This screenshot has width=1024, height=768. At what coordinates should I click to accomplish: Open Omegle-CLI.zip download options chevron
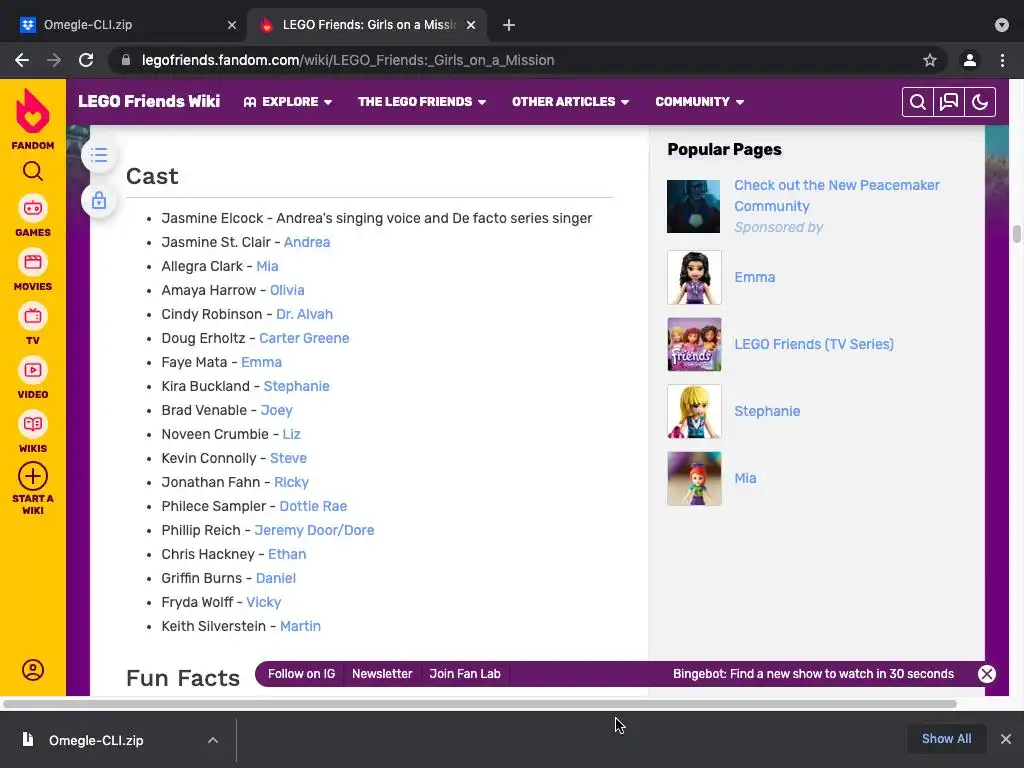tap(213, 740)
